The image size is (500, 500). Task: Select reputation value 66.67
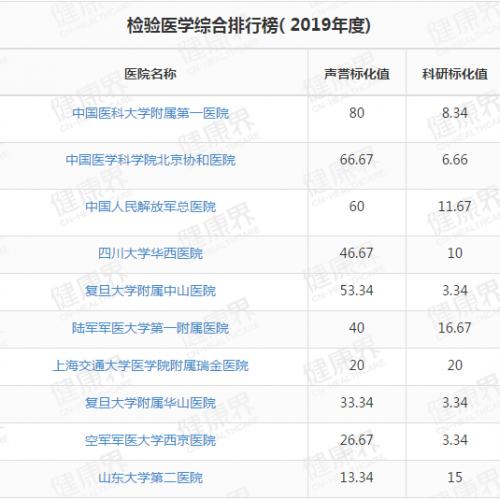[357, 160]
